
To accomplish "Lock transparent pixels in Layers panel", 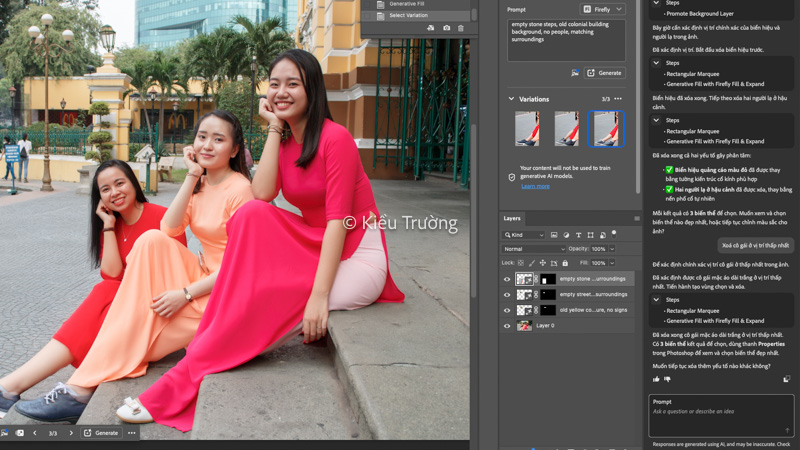I will point(520,263).
